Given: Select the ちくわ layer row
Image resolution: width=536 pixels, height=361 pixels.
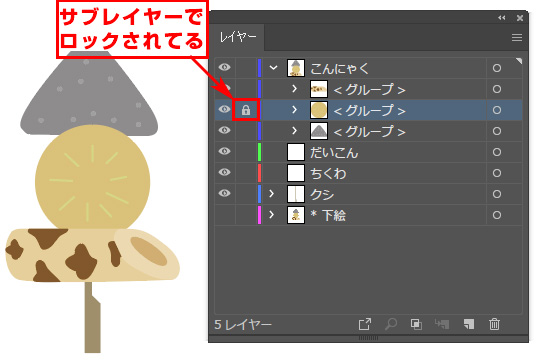Looking at the screenshot, I should tap(368, 173).
